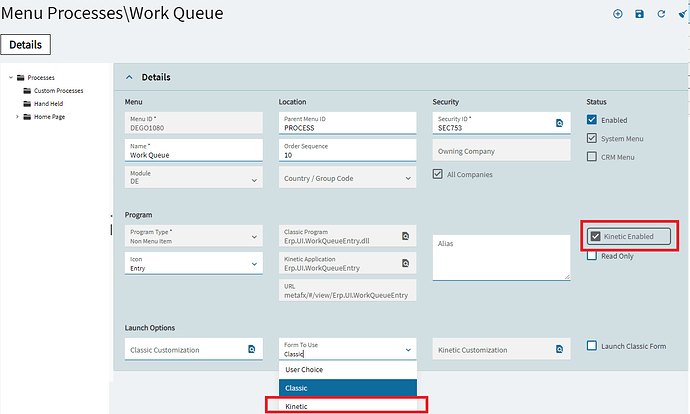The width and height of the screenshot is (690, 414).
Task: Open the Security ID search icon
Action: 560,123
